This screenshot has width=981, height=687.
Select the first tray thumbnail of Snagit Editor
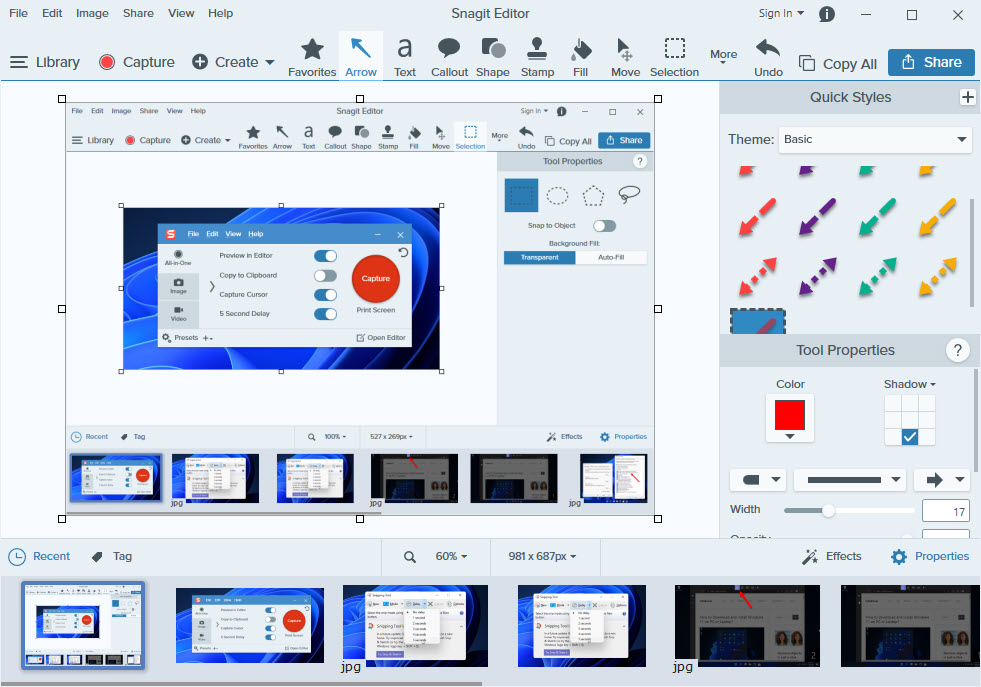click(83, 625)
